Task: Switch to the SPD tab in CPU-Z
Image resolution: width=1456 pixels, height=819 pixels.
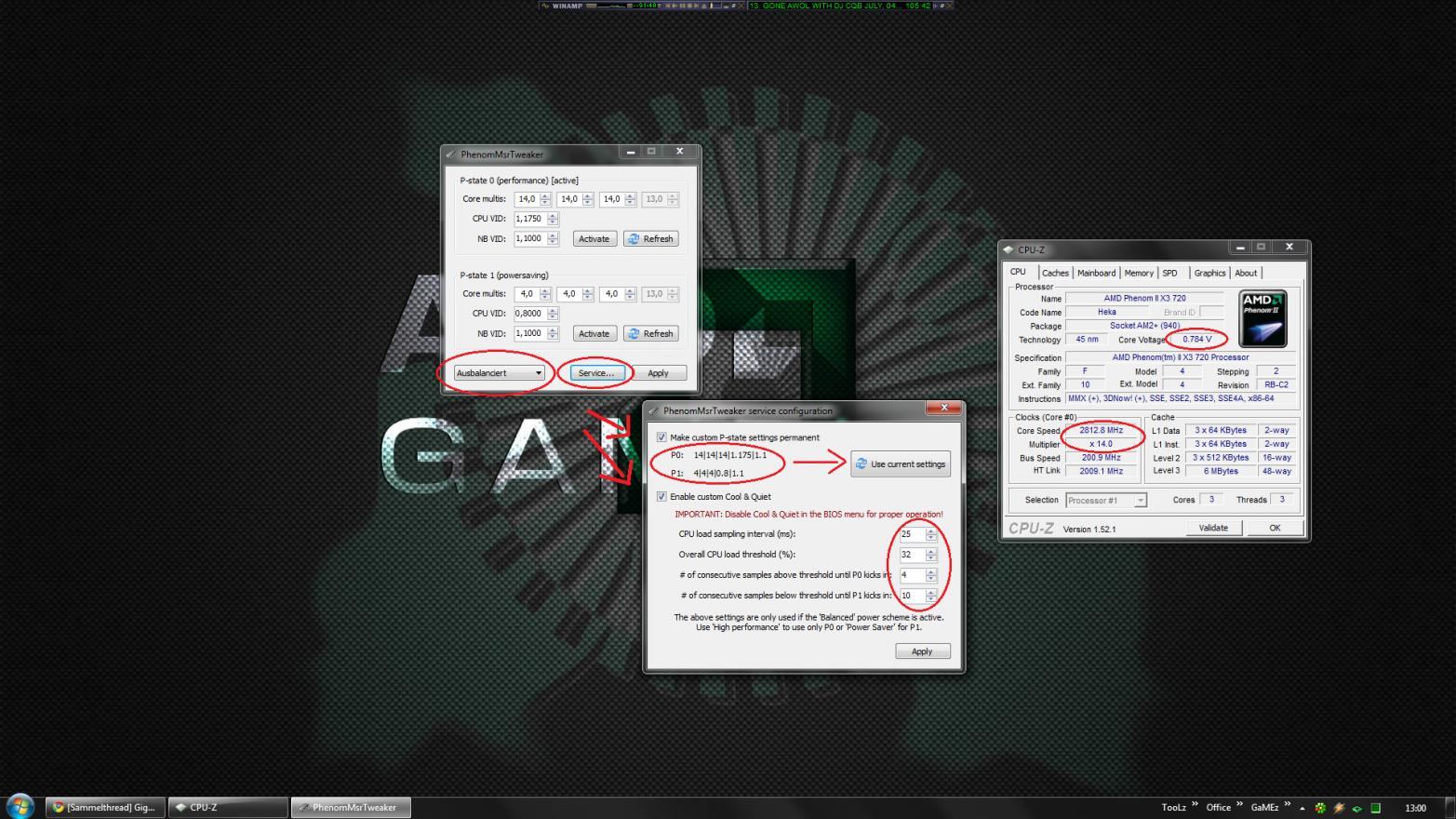Action: [1169, 273]
